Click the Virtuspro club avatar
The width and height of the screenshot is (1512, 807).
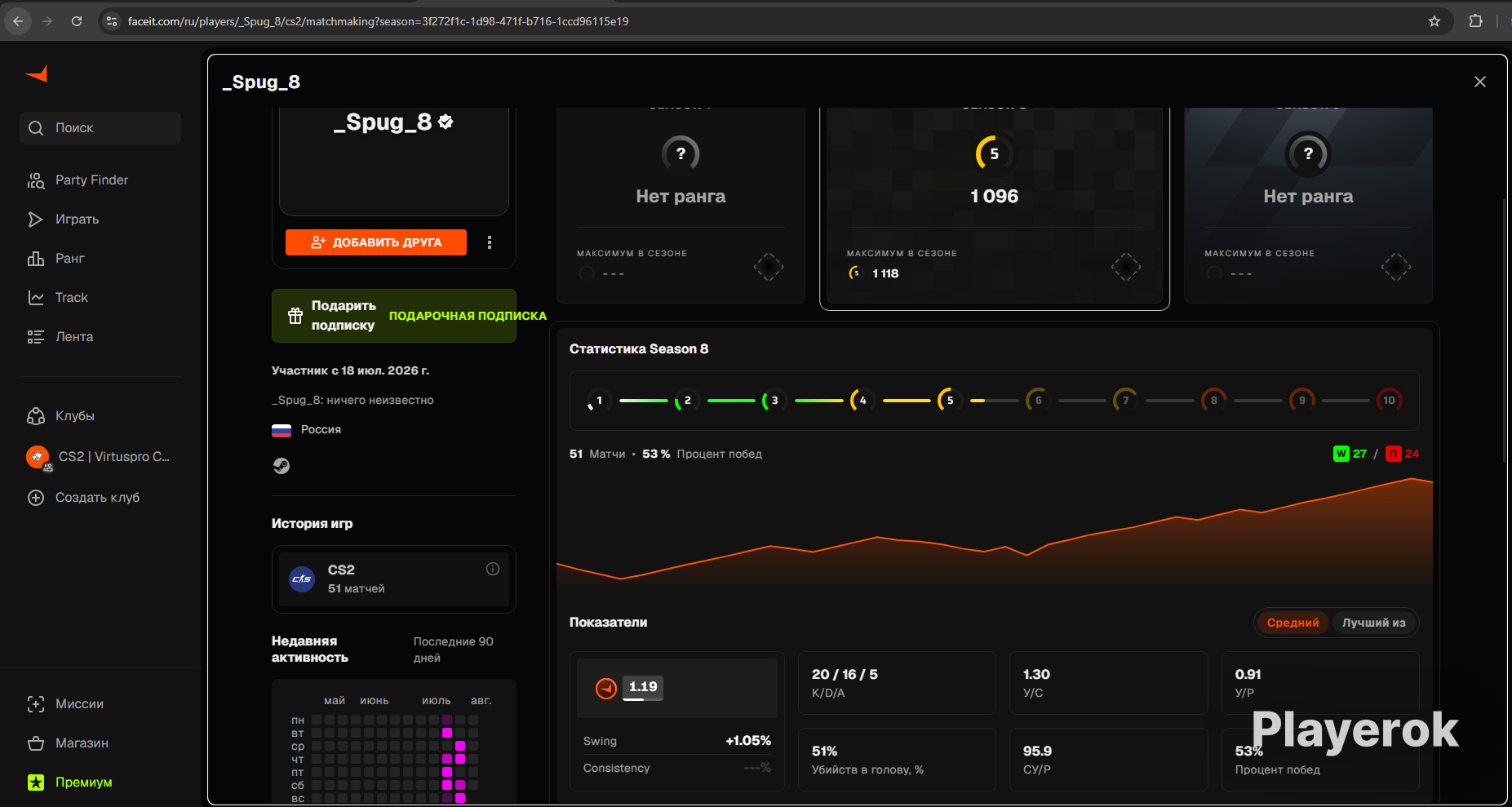click(x=38, y=457)
